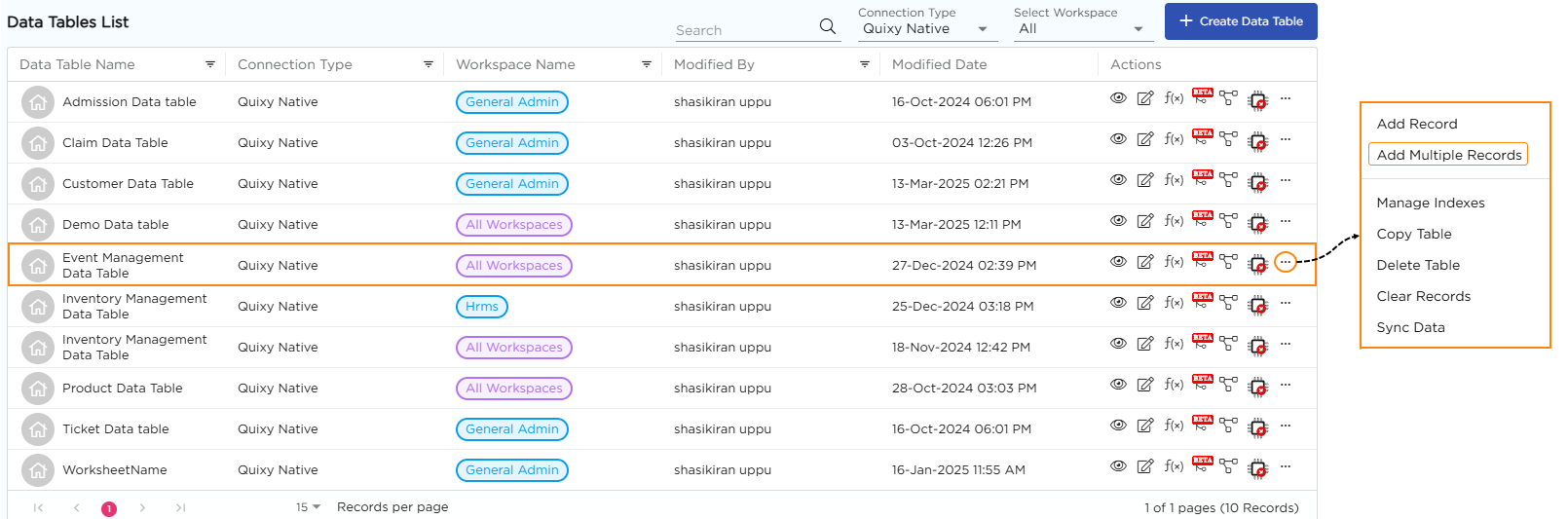Click the eye icon for Event Management Data Table
Viewport: 1568px width, 519px height.
click(x=1118, y=262)
